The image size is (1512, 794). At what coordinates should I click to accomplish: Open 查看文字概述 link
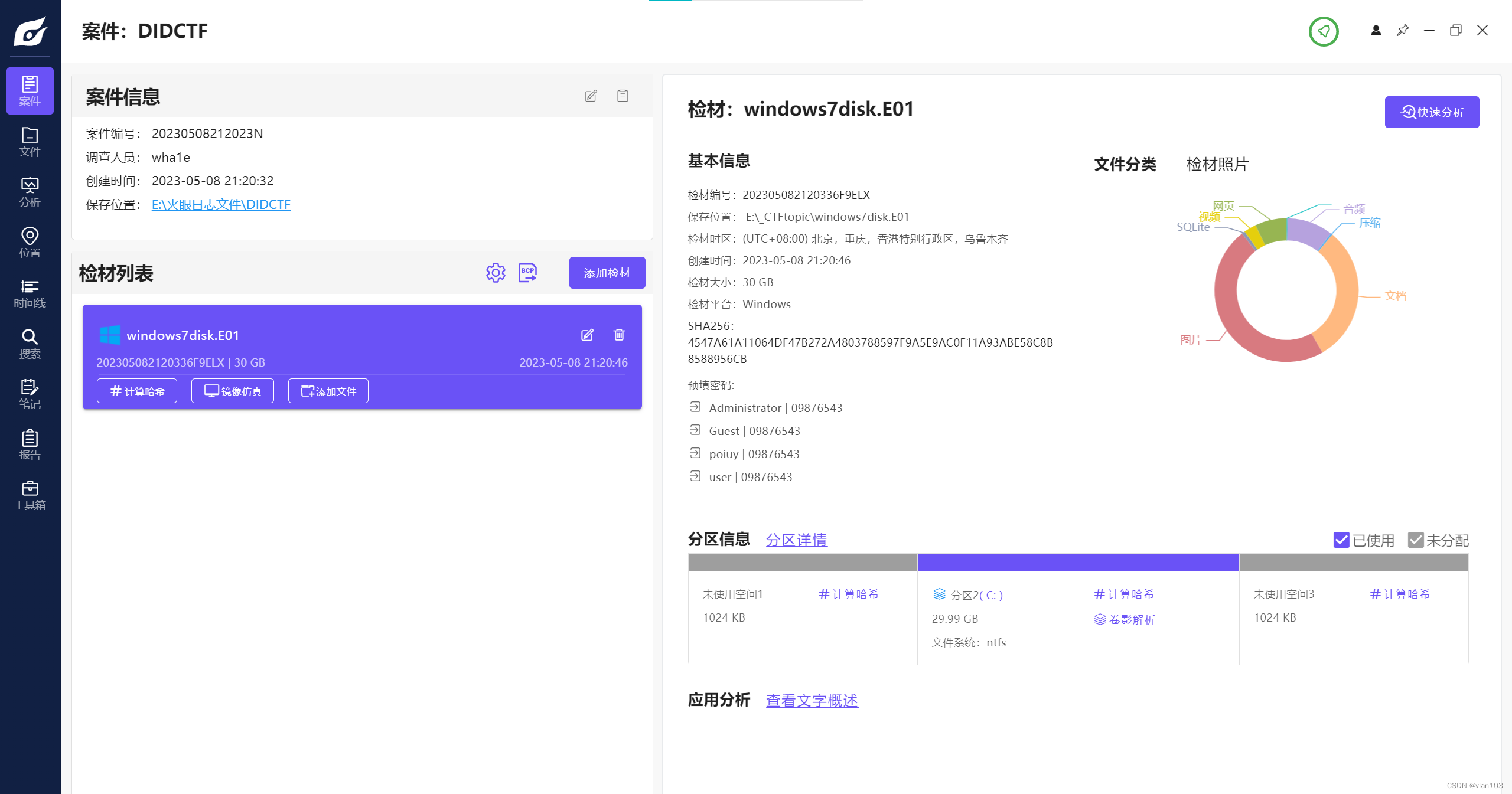click(x=812, y=700)
